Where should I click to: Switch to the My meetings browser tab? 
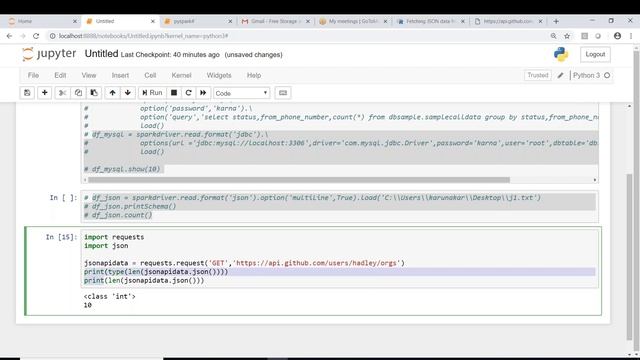(x=353, y=21)
